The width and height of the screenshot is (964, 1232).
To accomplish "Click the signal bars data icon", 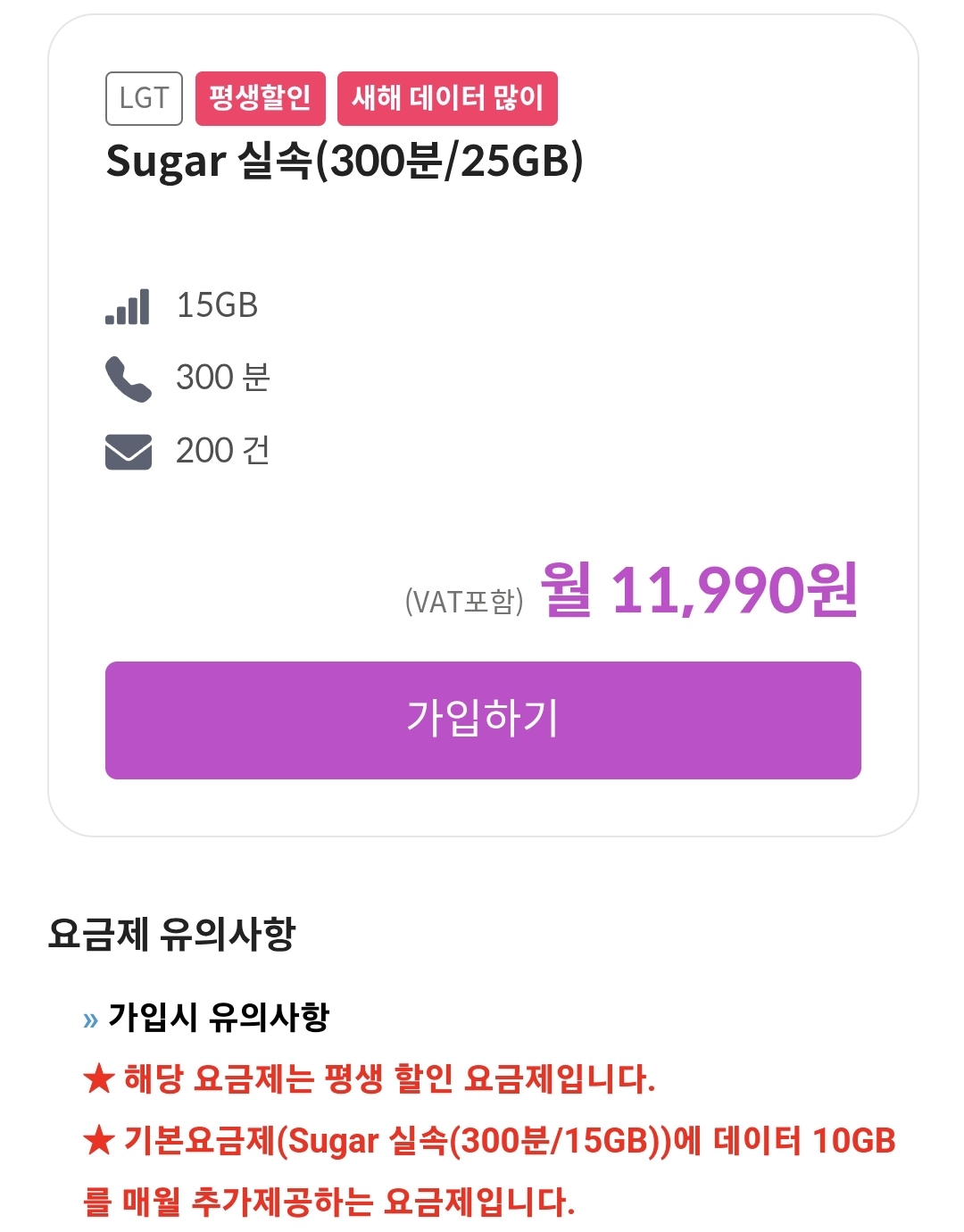I will click(x=128, y=306).
